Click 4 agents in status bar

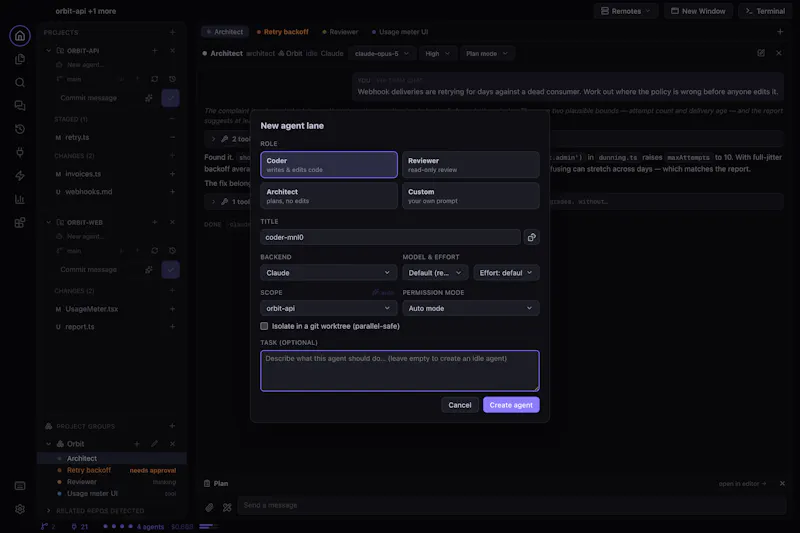pos(150,527)
